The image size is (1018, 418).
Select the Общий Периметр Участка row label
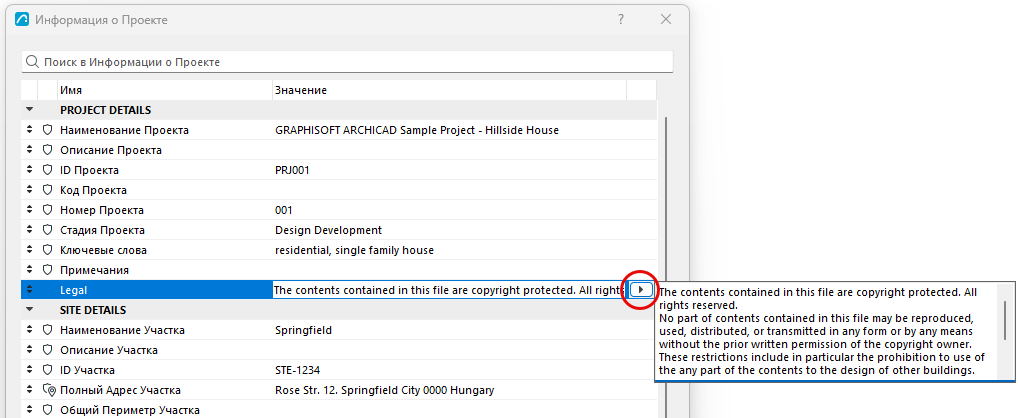pyautogui.click(x=130, y=410)
